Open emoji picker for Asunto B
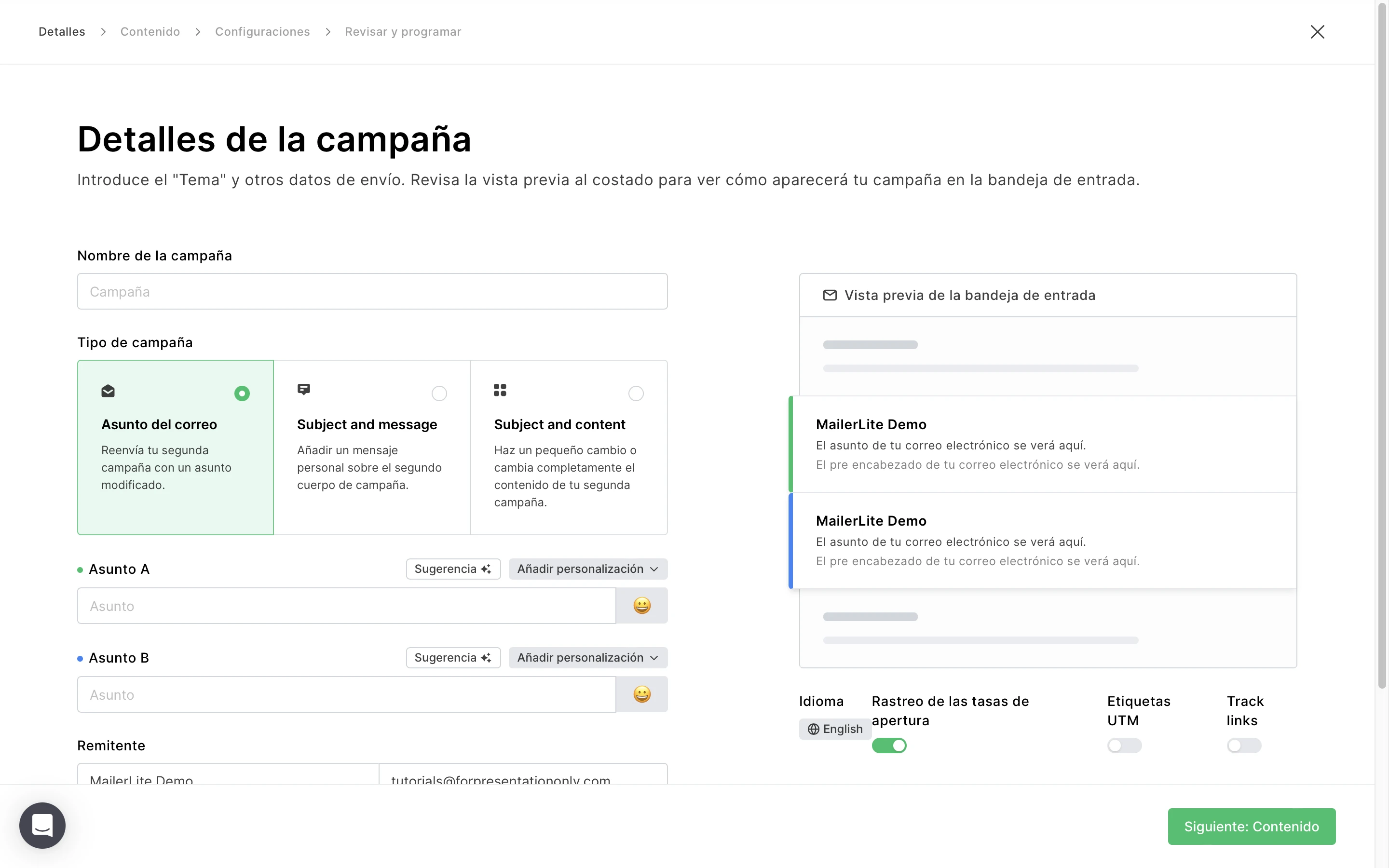 click(641, 694)
